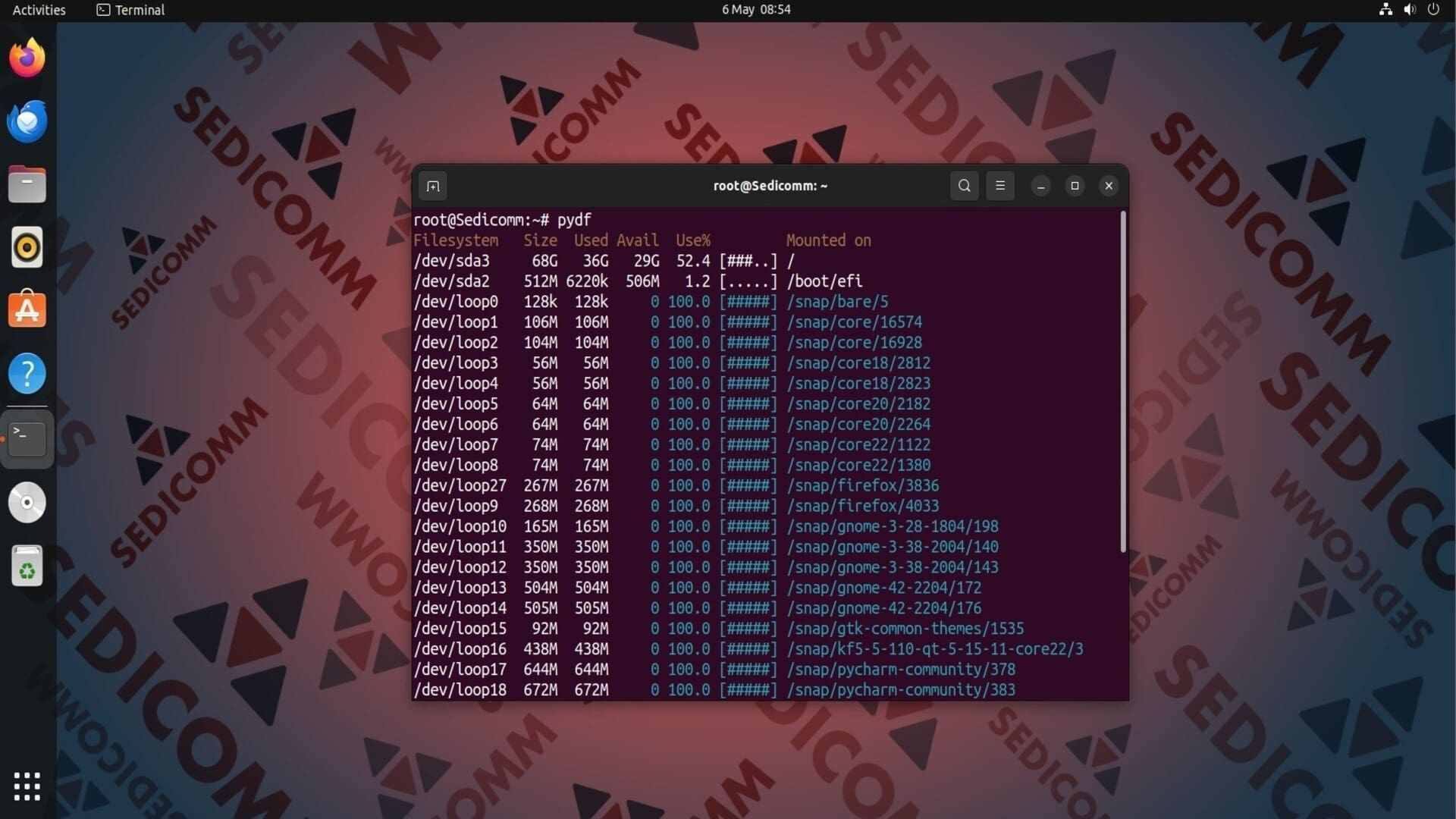Screen dimensions: 1456x819
Task: Click the Use% column header
Action: 693,240
